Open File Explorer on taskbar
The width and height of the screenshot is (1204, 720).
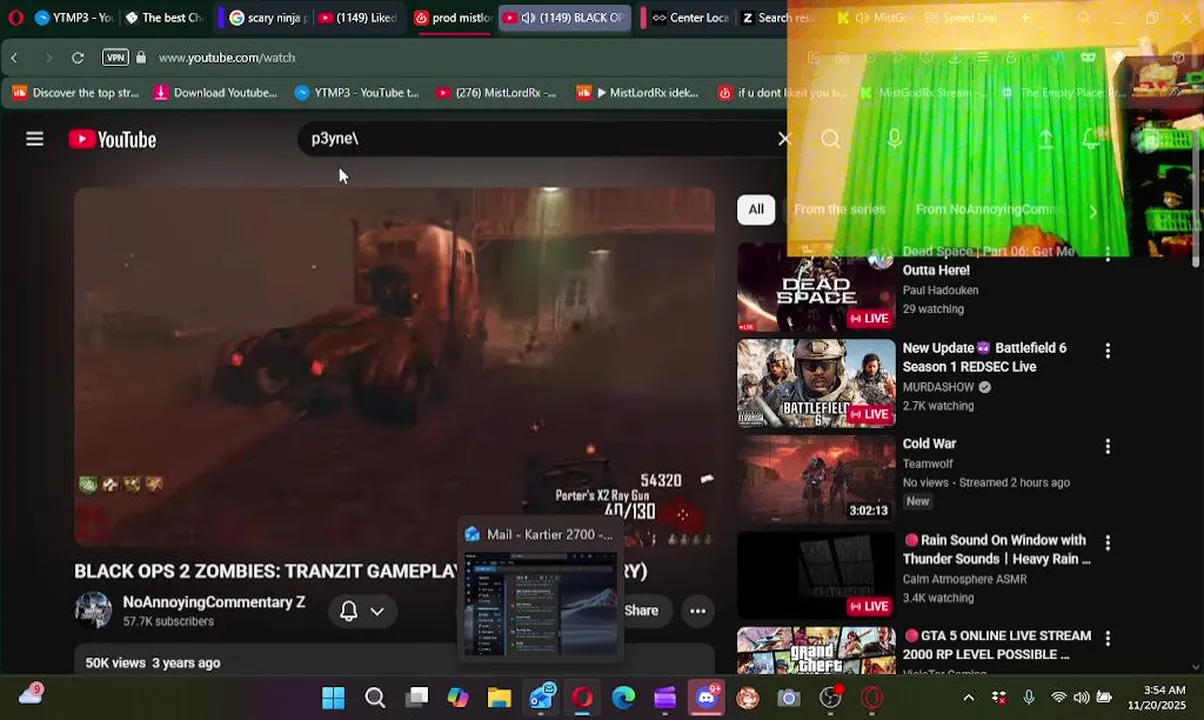(499, 697)
